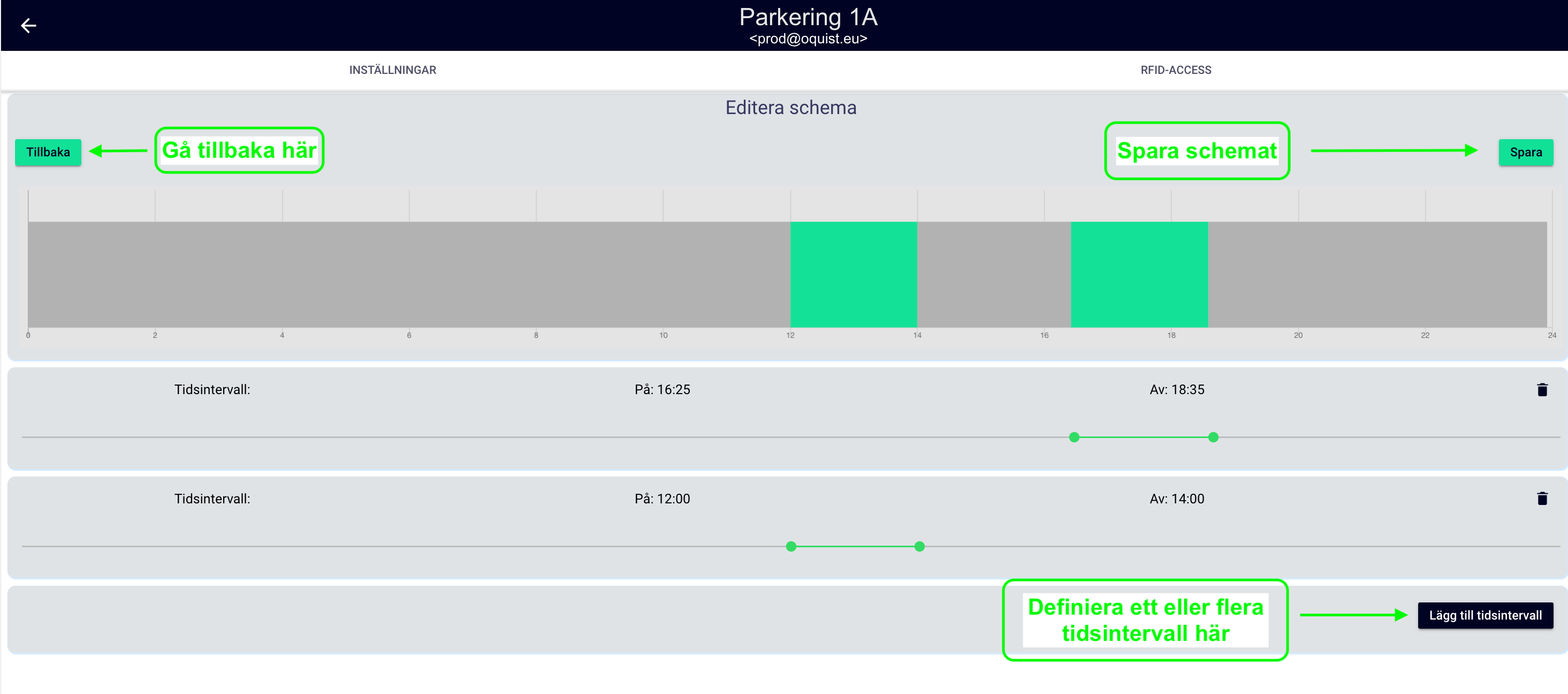Click the 'Av: 14:00' time label
The image size is (1568, 694).
(x=1176, y=499)
